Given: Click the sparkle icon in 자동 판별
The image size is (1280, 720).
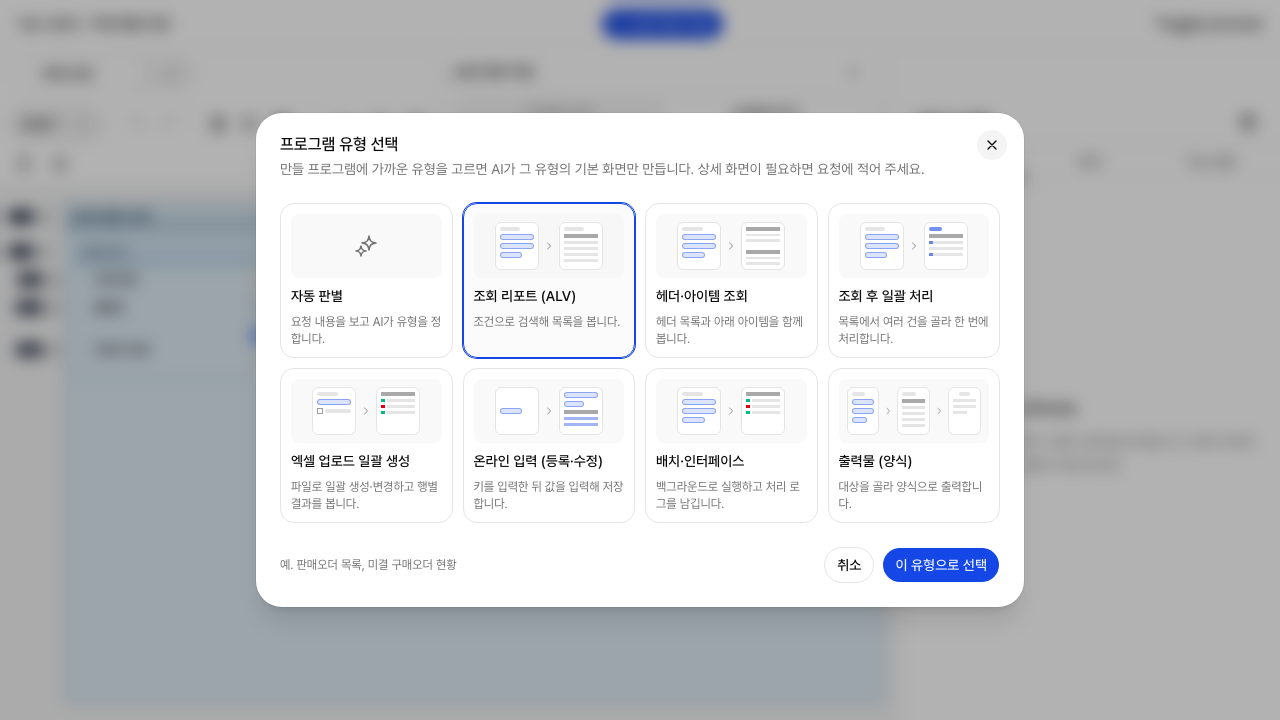Looking at the screenshot, I should [366, 246].
